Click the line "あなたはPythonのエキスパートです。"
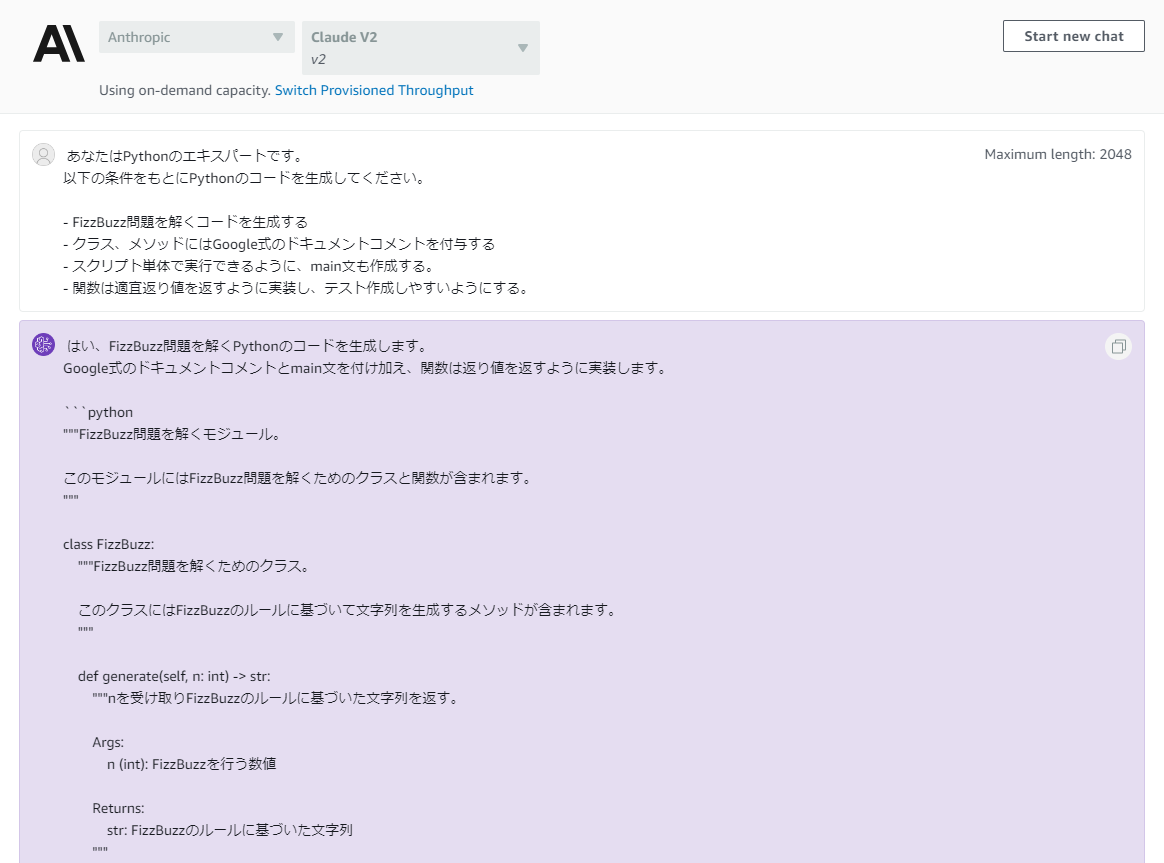1164x863 pixels. pyautogui.click(x=186, y=156)
